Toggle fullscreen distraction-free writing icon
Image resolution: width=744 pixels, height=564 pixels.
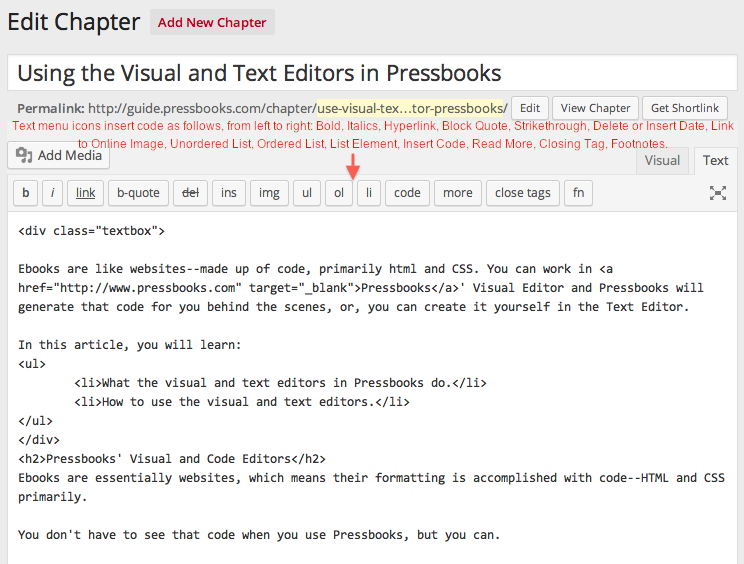tap(717, 193)
